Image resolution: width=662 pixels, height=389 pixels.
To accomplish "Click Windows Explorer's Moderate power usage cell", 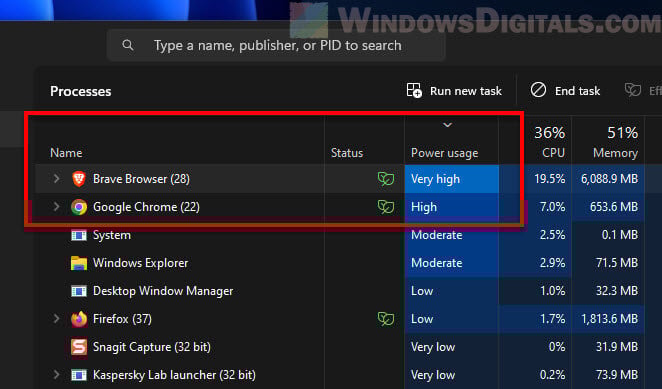I will click(451, 263).
